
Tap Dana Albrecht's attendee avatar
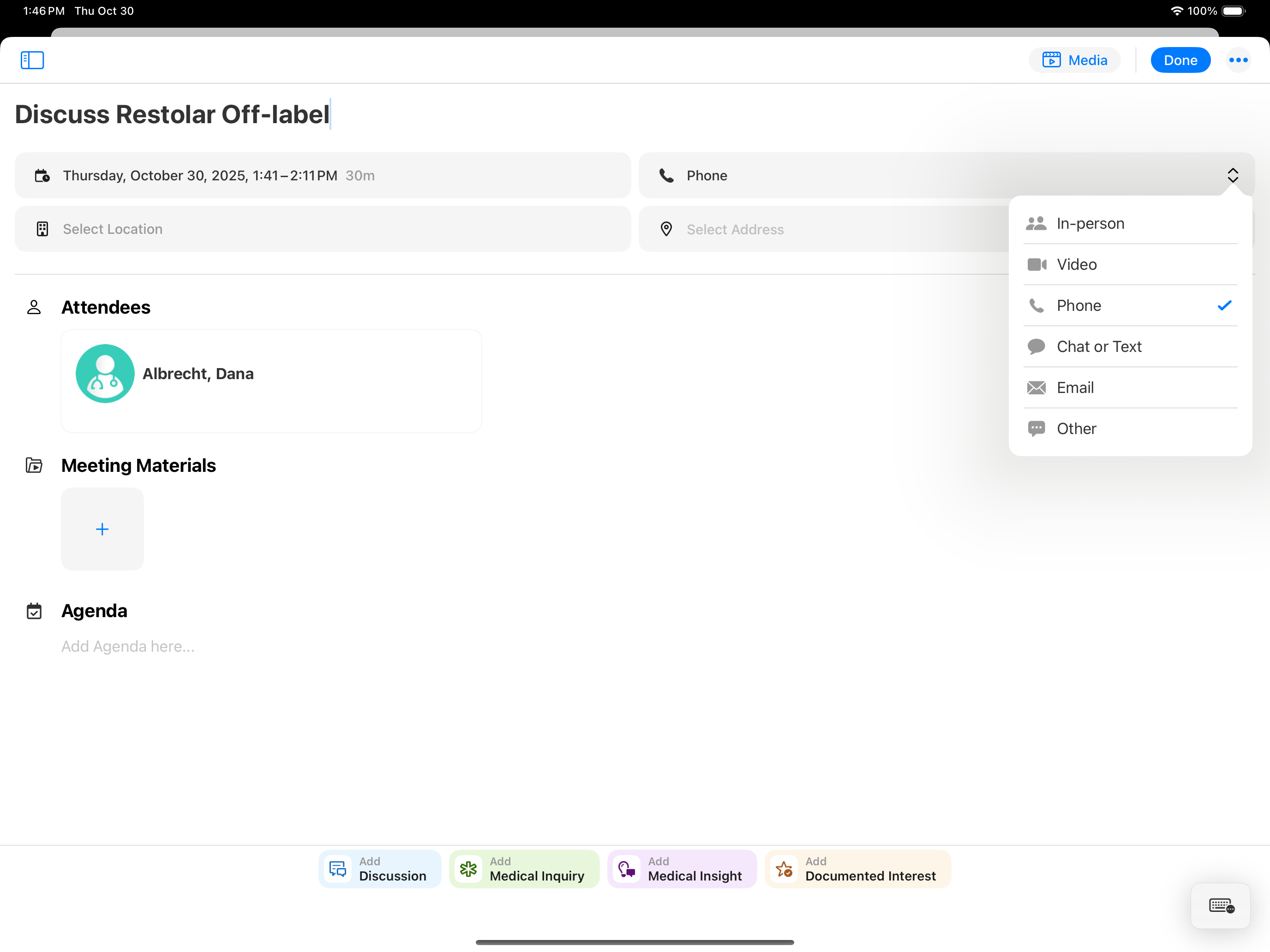pyautogui.click(x=105, y=374)
